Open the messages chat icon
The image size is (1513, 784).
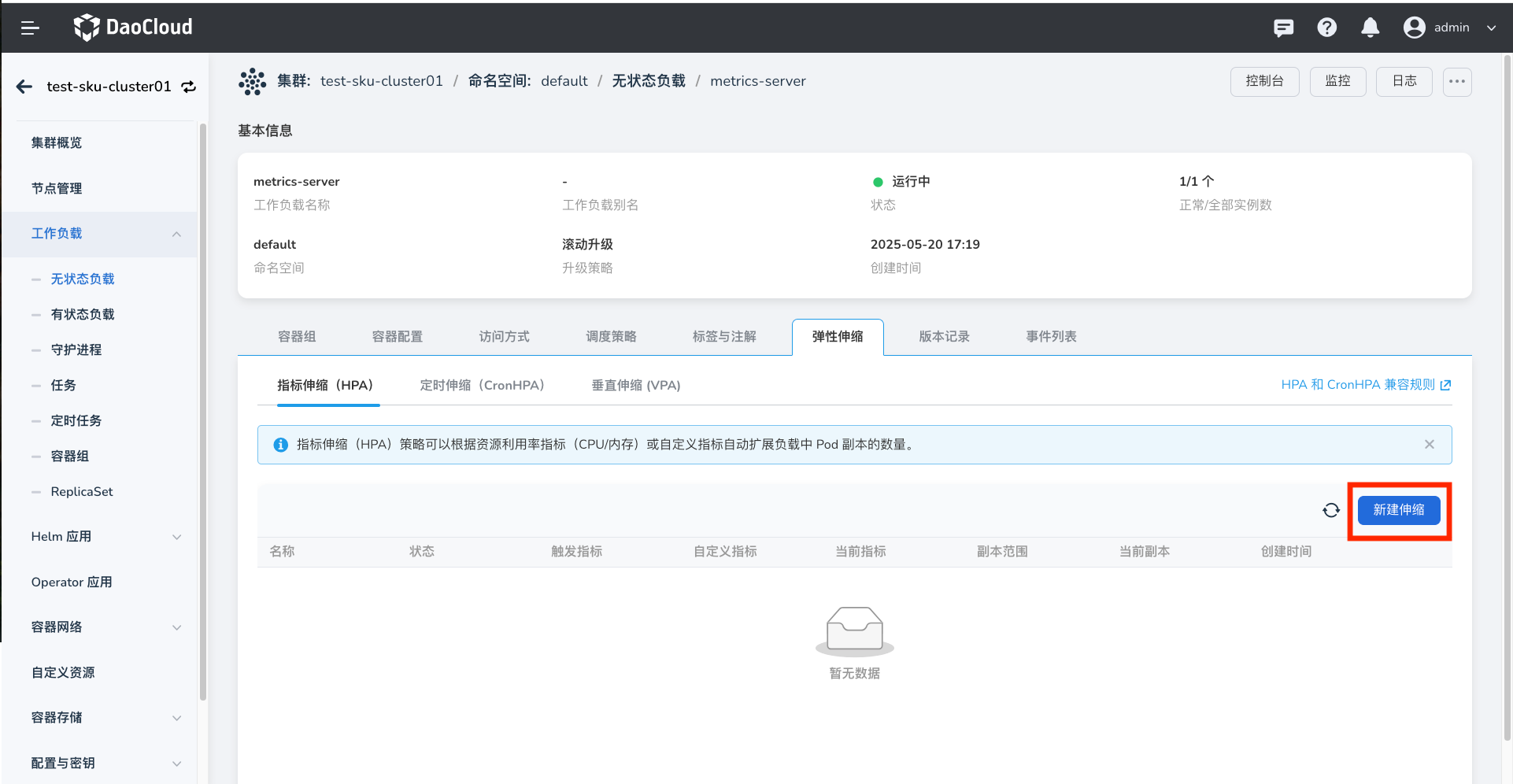[1283, 28]
